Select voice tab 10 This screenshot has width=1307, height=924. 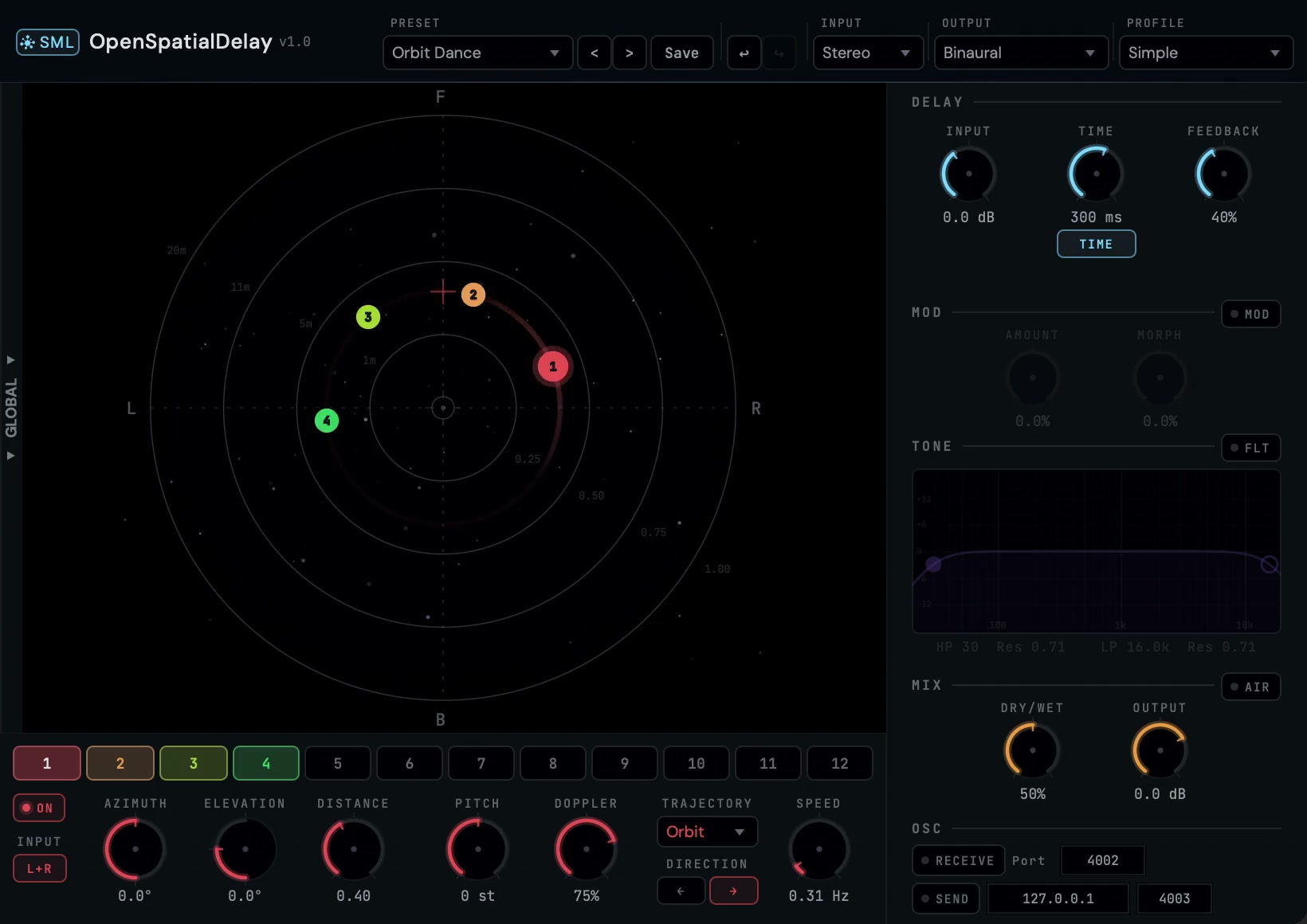pyautogui.click(x=697, y=763)
